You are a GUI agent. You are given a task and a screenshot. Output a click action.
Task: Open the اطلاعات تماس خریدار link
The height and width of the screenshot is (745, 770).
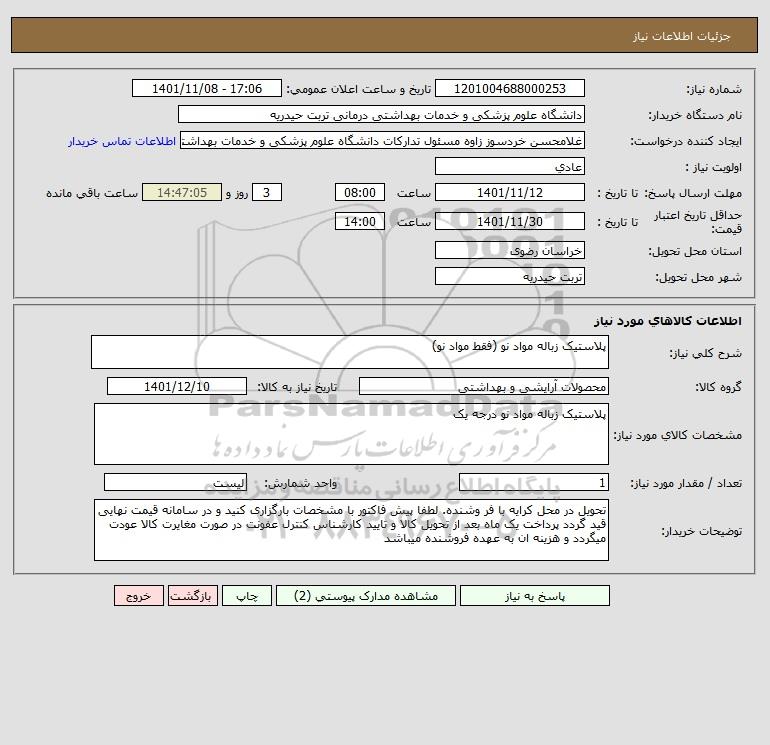pyautogui.click(x=122, y=141)
